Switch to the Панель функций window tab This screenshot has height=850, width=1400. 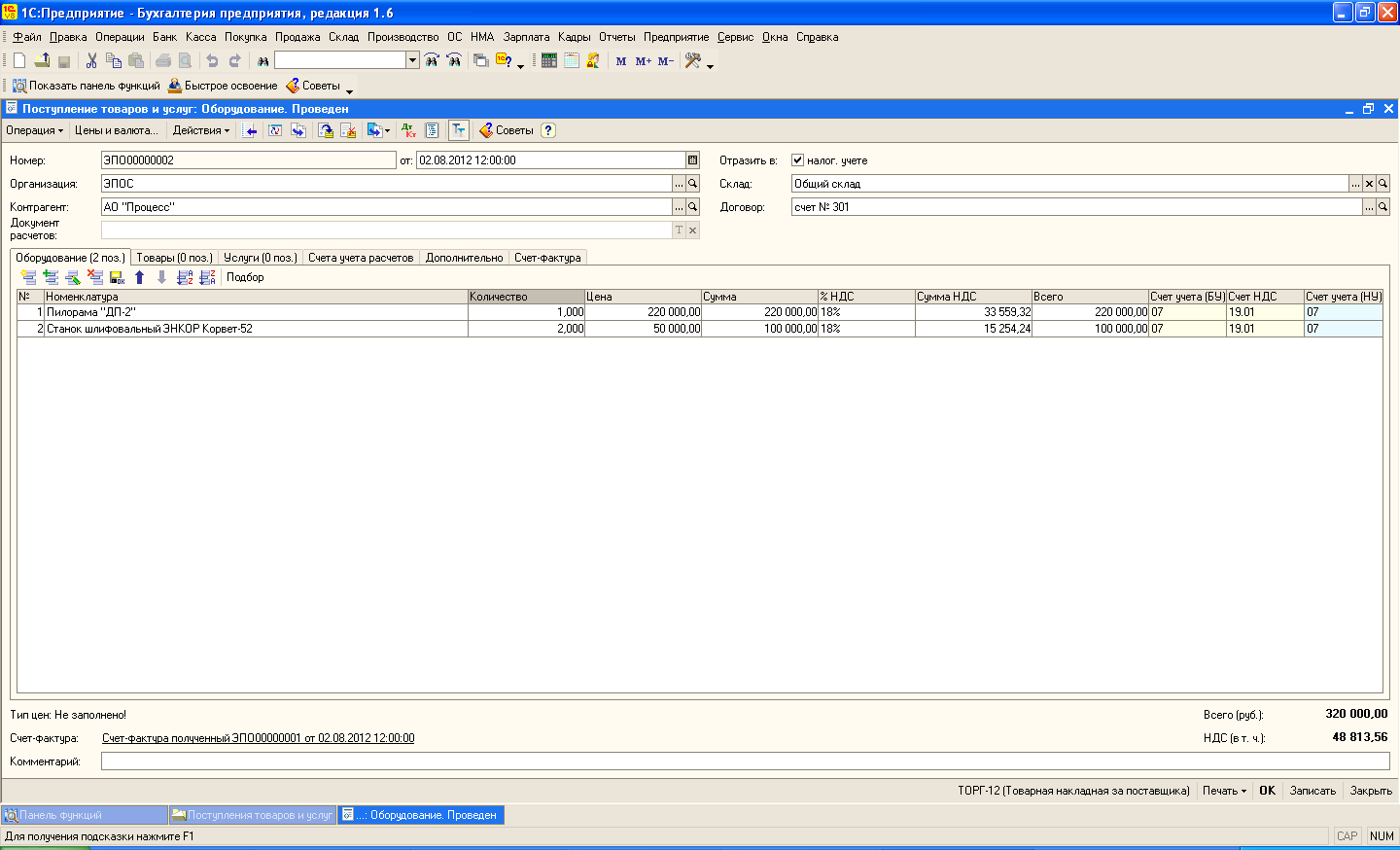85,815
